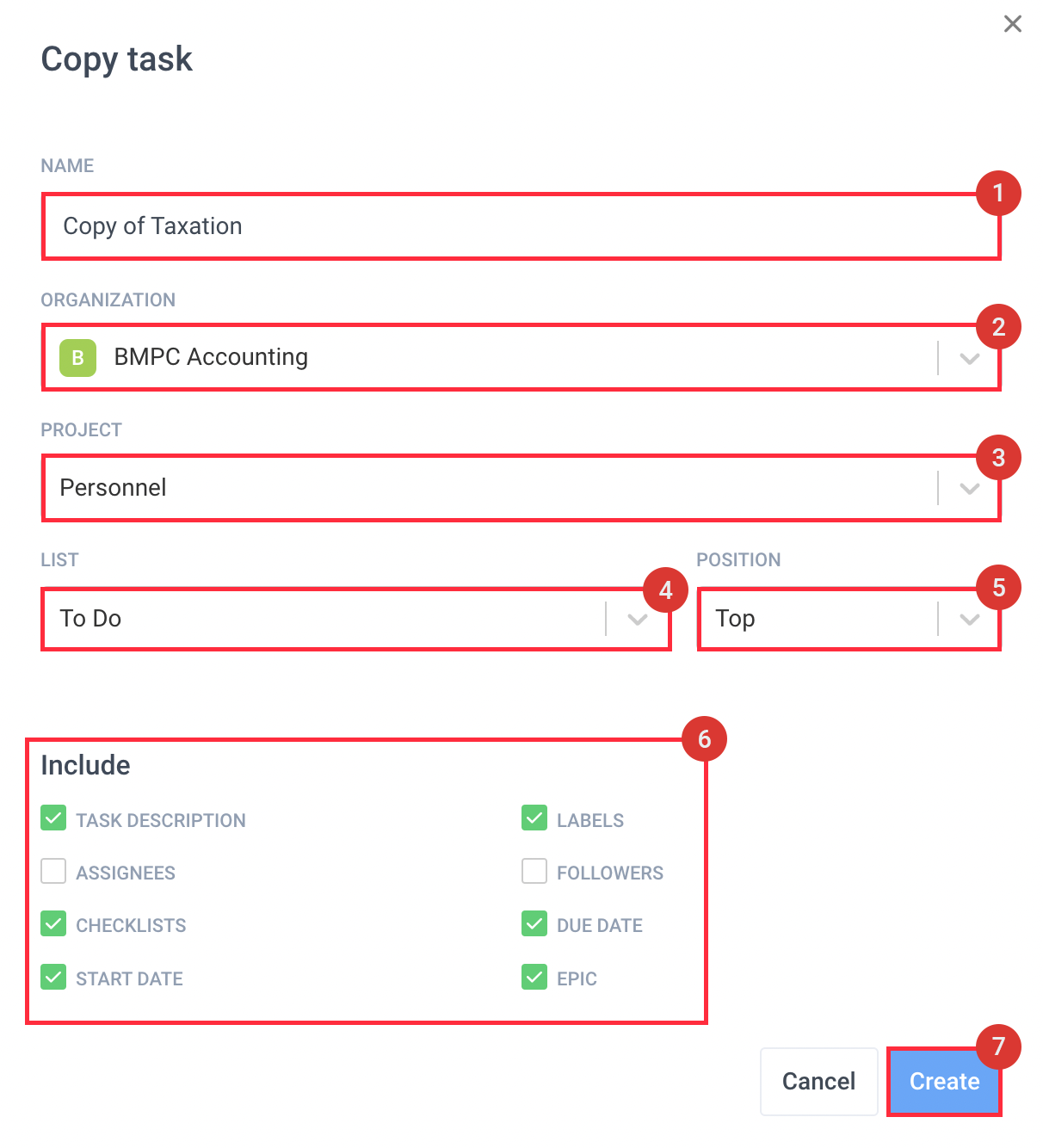Focus the Name field with Copy of Taxation
The width and height of the screenshot is (1043, 1148).
(x=521, y=226)
